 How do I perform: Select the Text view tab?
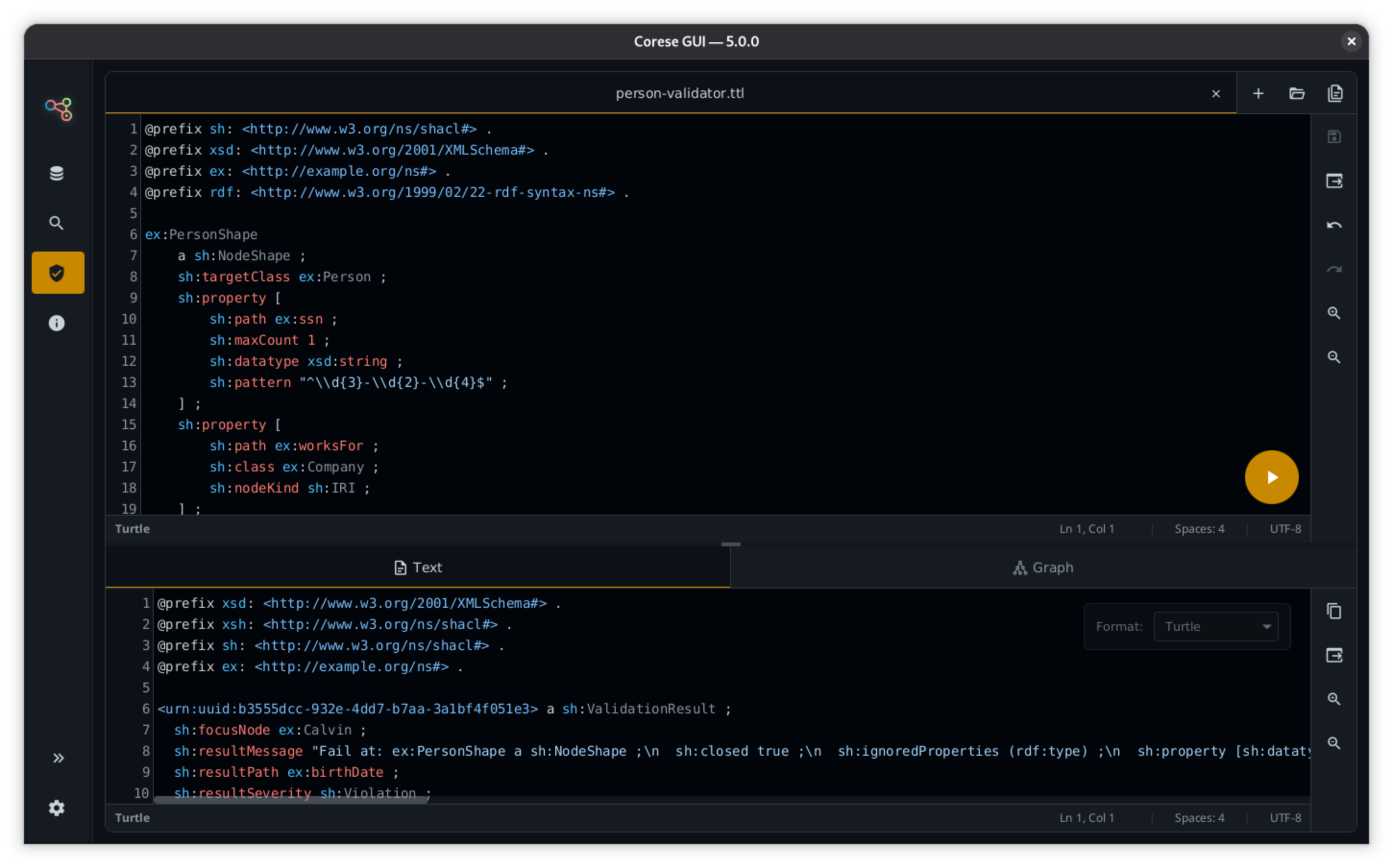tap(418, 567)
